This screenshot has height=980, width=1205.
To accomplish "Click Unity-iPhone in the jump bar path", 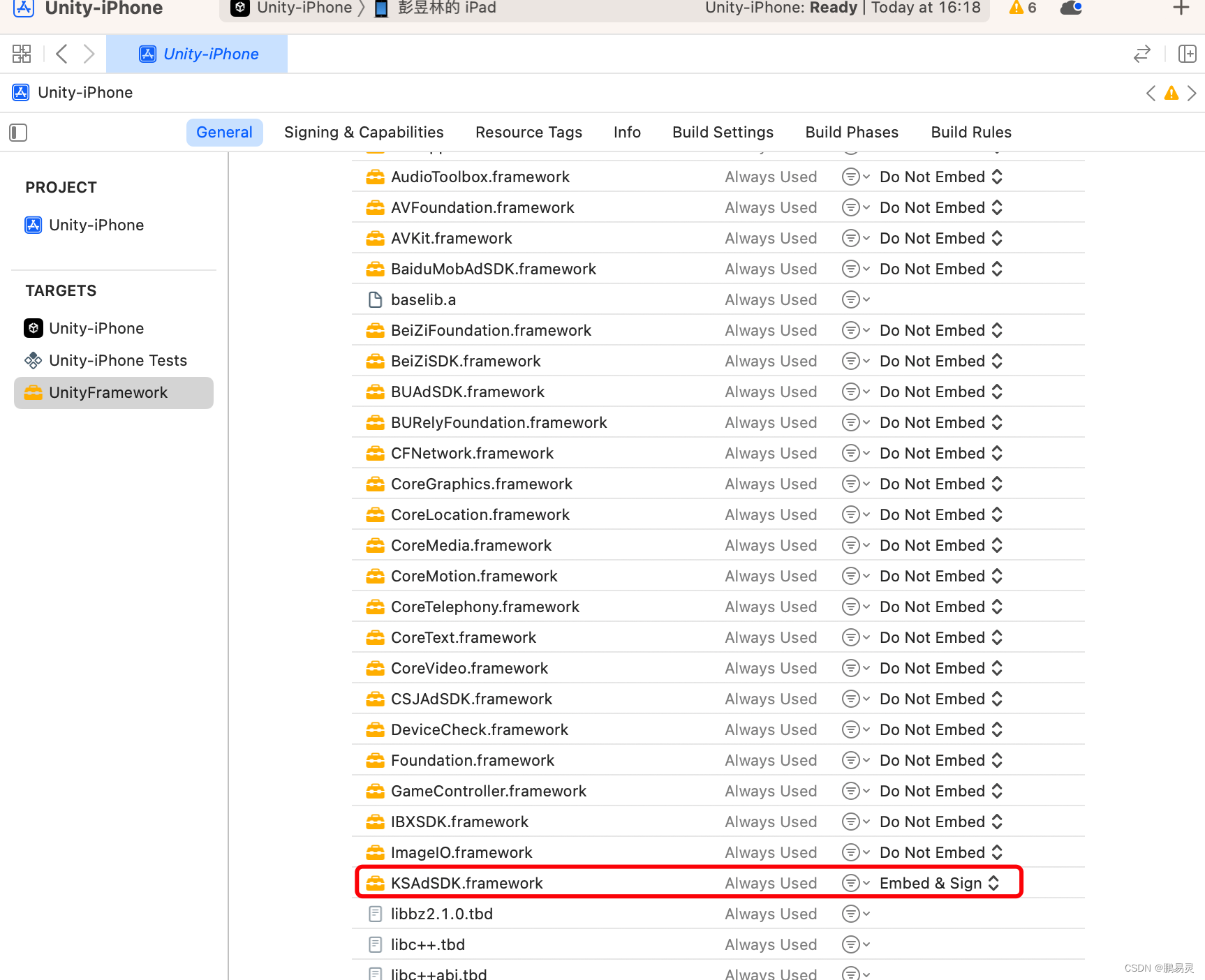I will [x=85, y=92].
